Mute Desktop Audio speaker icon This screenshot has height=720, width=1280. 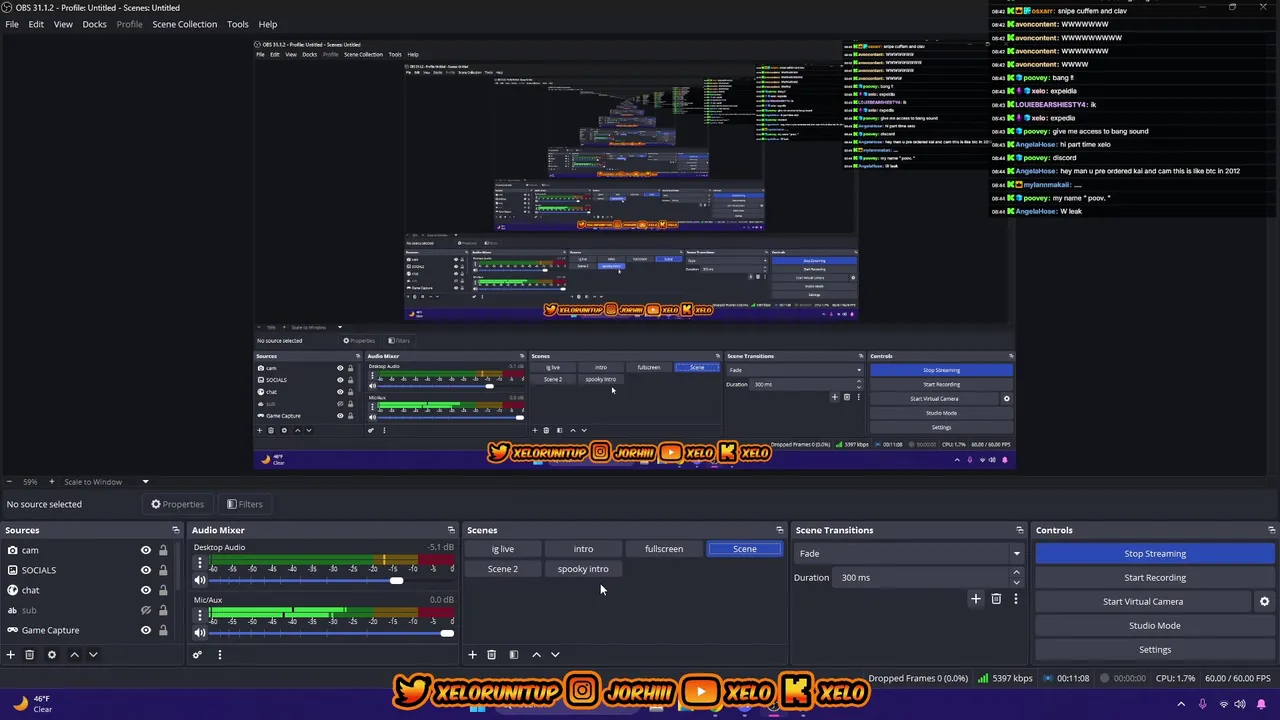coord(200,580)
